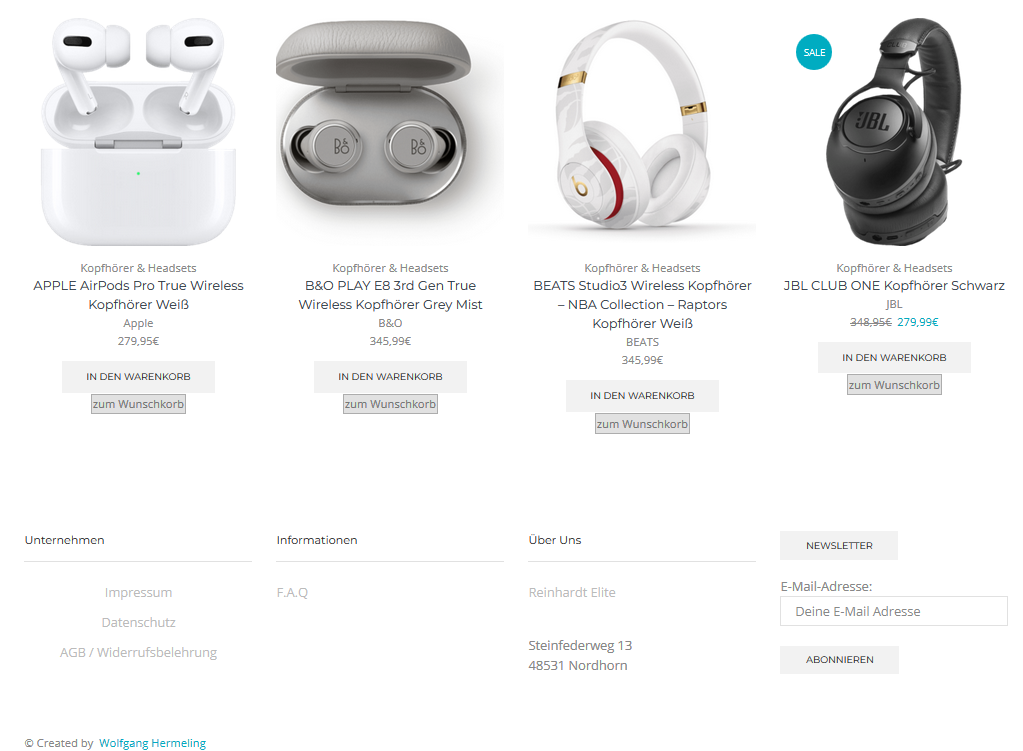Screen dimensions: 1023x751
Task: Click the ABONNIEREN newsletter button
Action: pos(839,660)
